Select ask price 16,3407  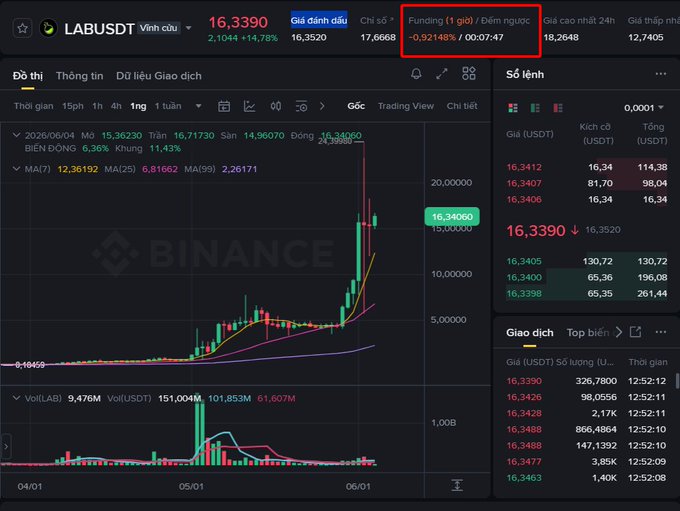524,183
